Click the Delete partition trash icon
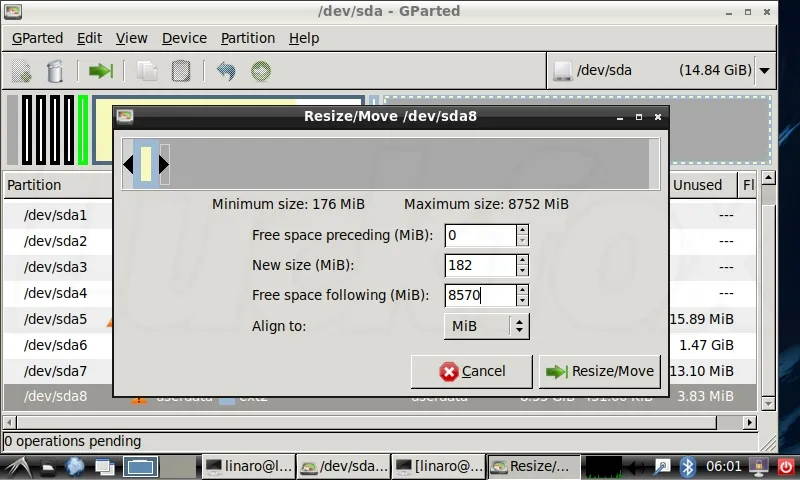 (55, 71)
